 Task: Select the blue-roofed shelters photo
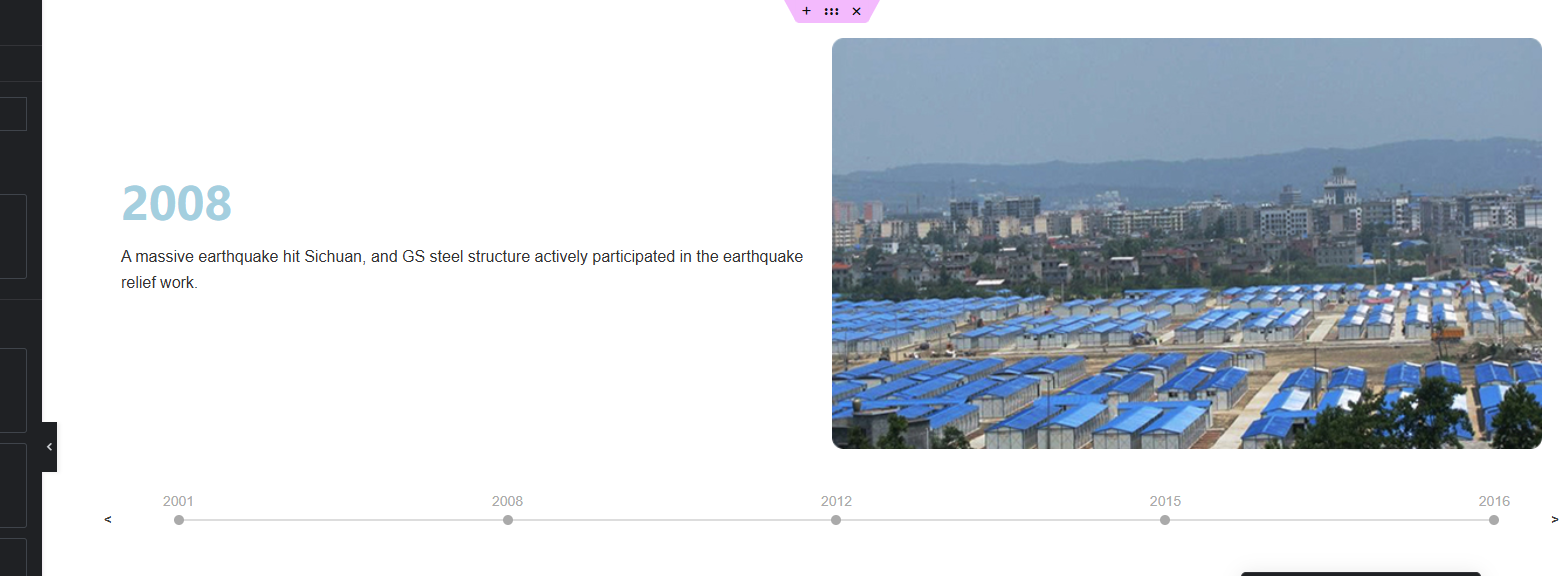(x=1186, y=244)
